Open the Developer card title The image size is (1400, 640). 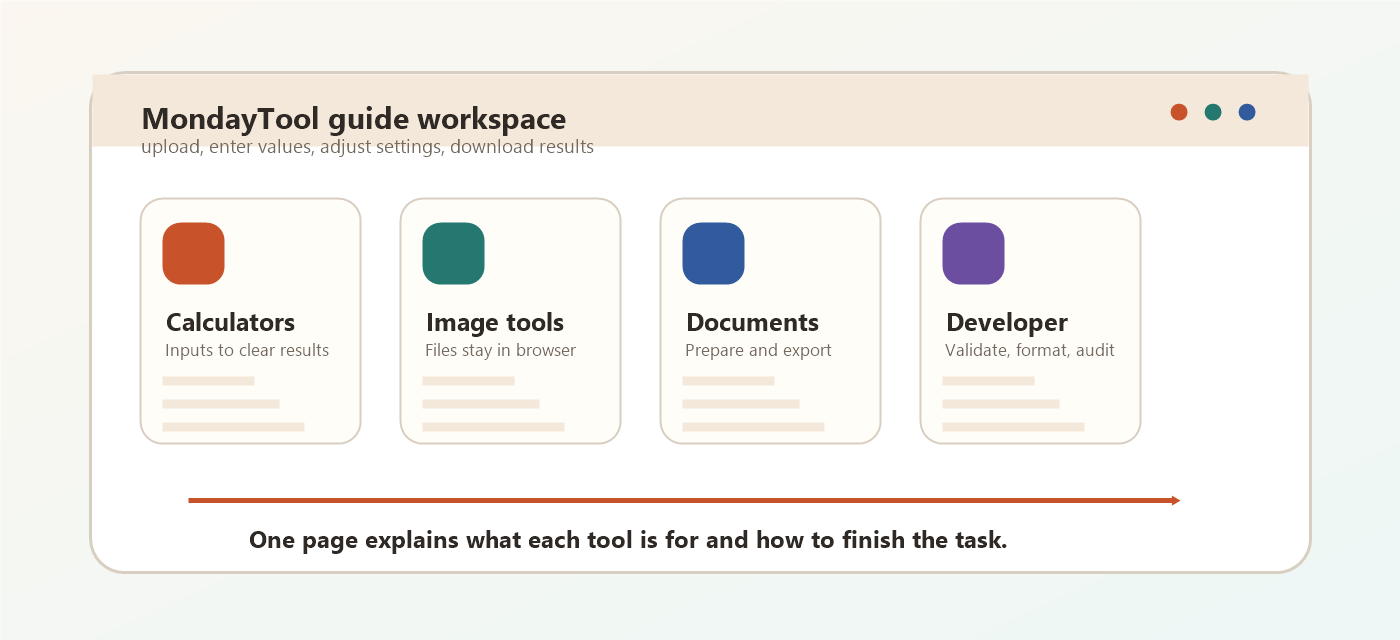1006,323
